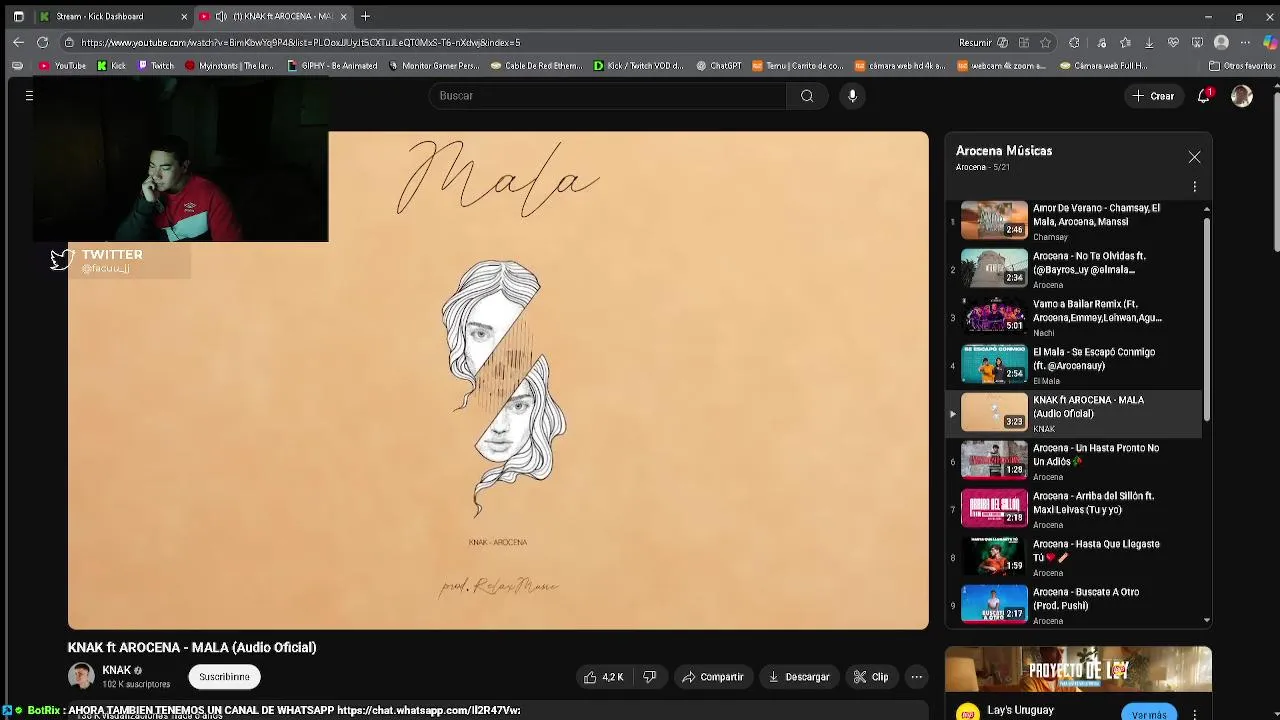The height and width of the screenshot is (720, 1280).
Task: Open Myinstants bookmark
Action: tap(229, 66)
